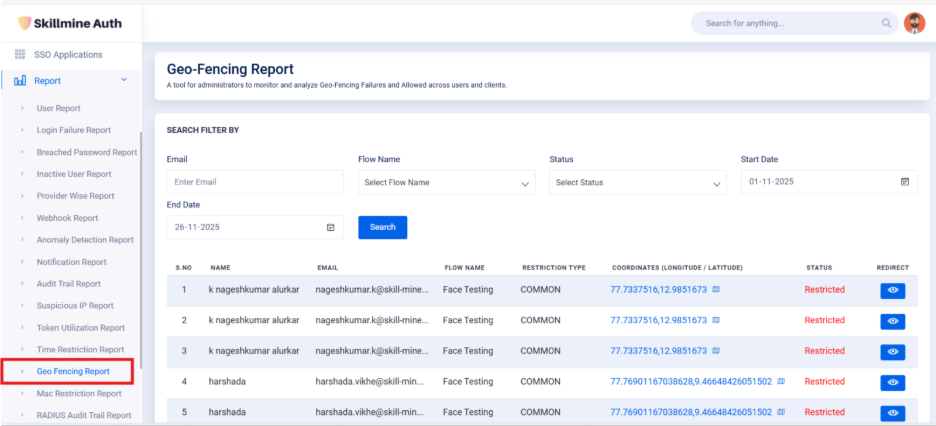
Task: Open the Start Date calendar icon
Action: [905, 182]
